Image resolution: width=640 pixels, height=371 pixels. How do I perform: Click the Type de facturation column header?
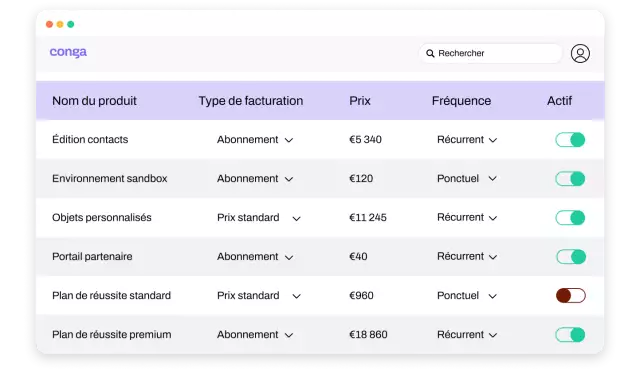[251, 101]
